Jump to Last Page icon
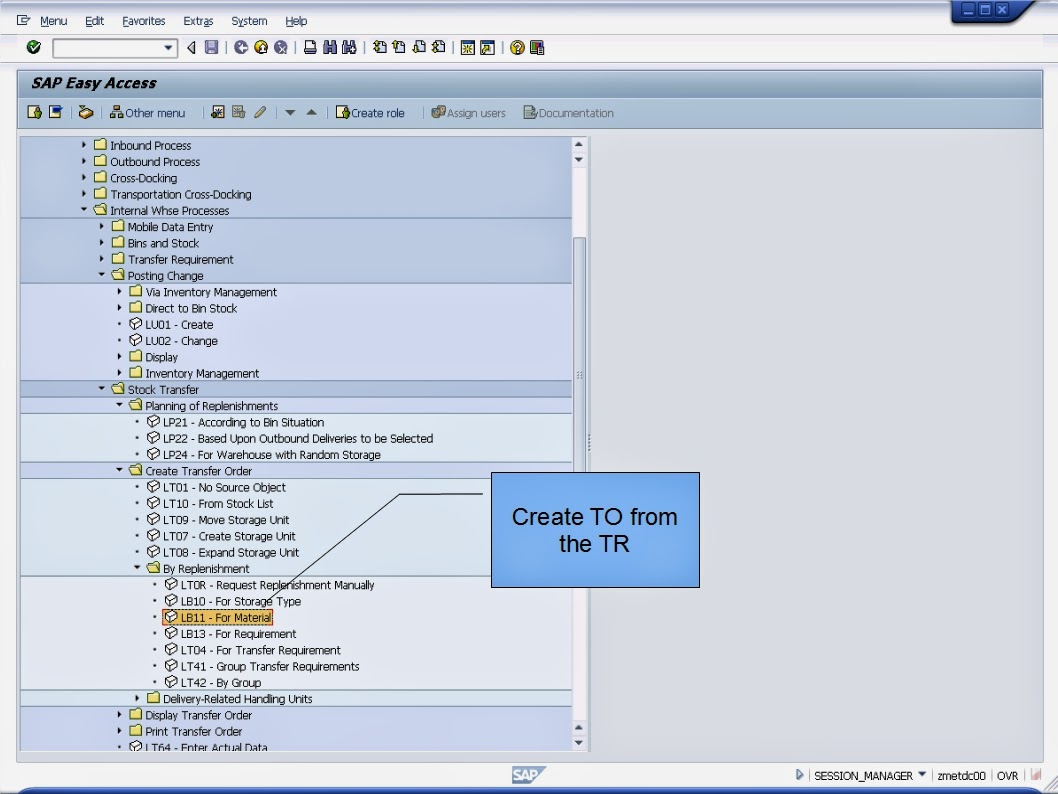This screenshot has width=1058, height=794. click(x=439, y=47)
